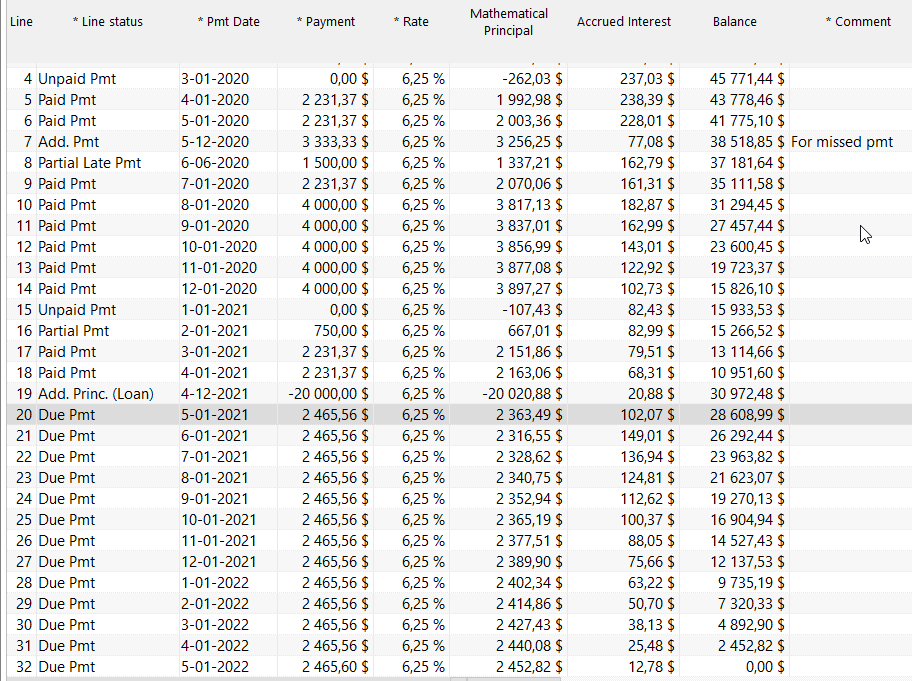
Task: Select balance 2 452,82 $ in line 31
Action: [x=735, y=646]
